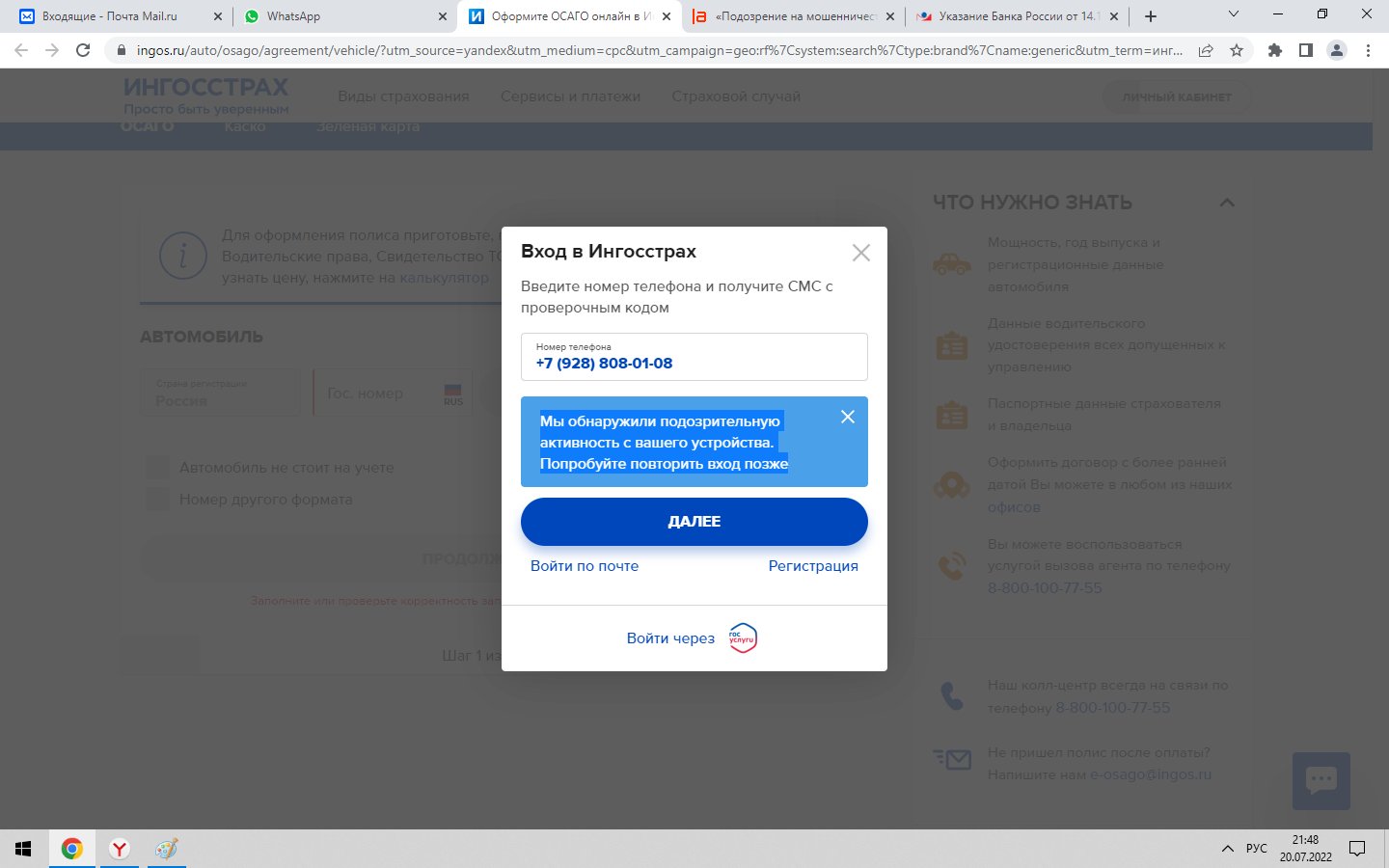This screenshot has width=1389, height=868.
Task: Select the Каско navigation item
Action: point(245,126)
